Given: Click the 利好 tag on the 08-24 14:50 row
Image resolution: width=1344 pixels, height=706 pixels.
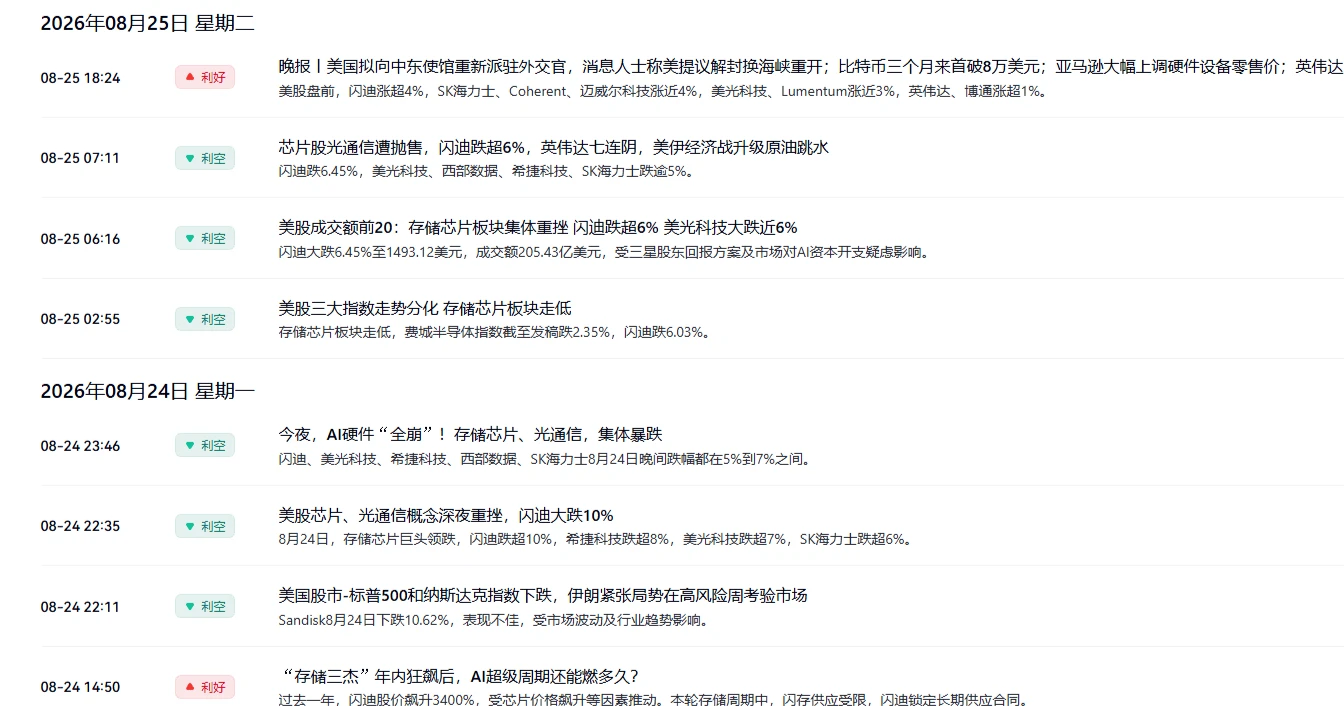Looking at the screenshot, I should click(x=205, y=687).
